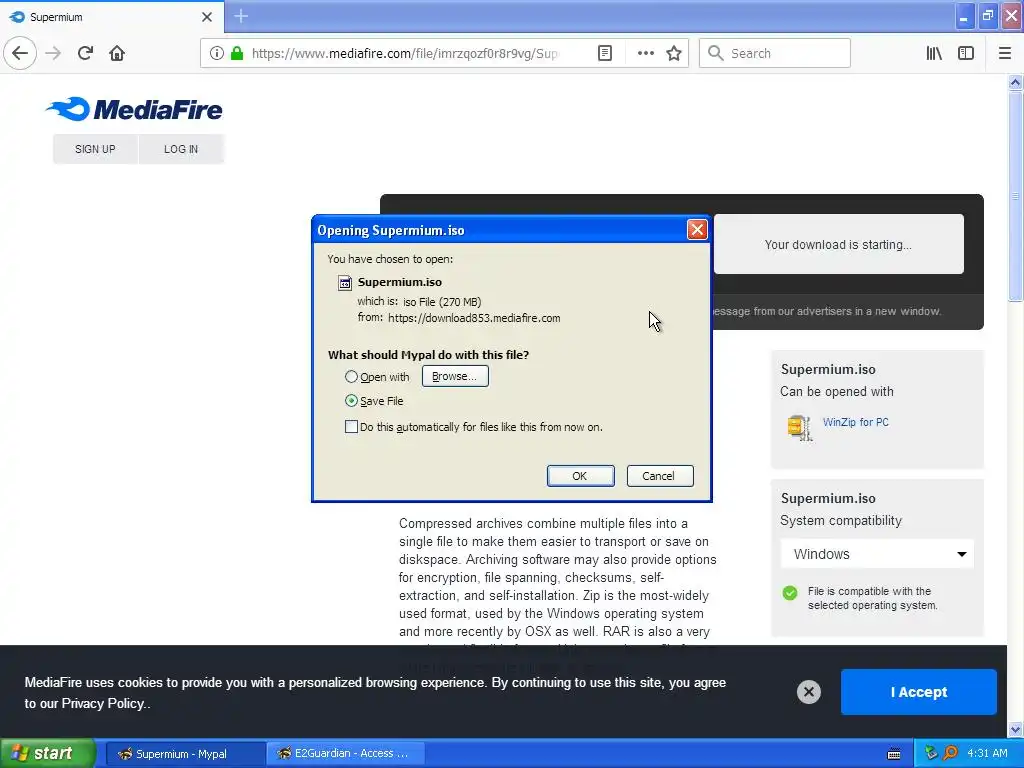Screen dimensions: 1024x768
Task: Click the https://download853.mediafire.com source text
Action: pyautogui.click(x=474, y=318)
